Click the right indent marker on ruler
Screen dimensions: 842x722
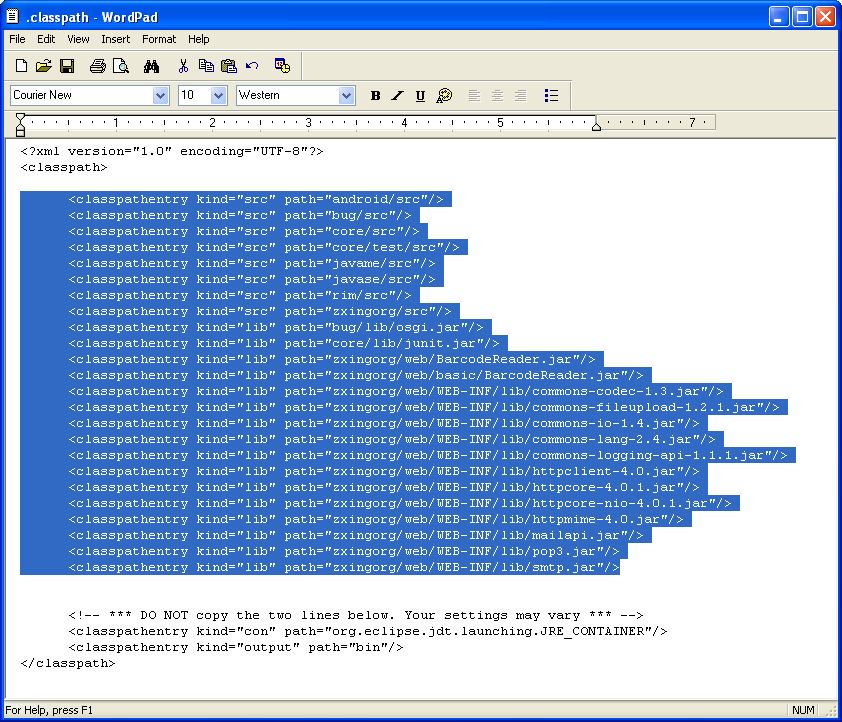tap(596, 127)
